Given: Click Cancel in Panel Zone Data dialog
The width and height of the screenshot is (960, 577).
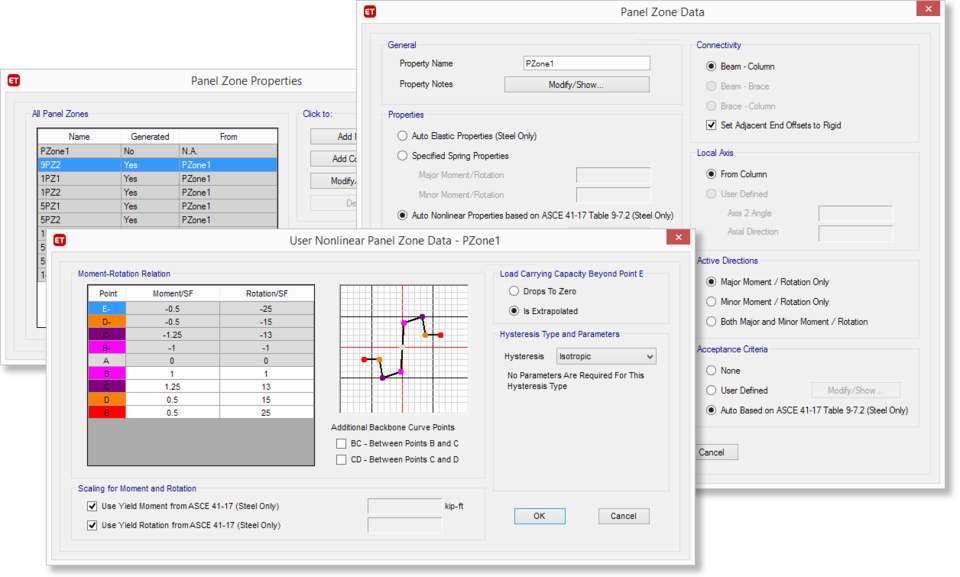Looking at the screenshot, I should tap(715, 452).
